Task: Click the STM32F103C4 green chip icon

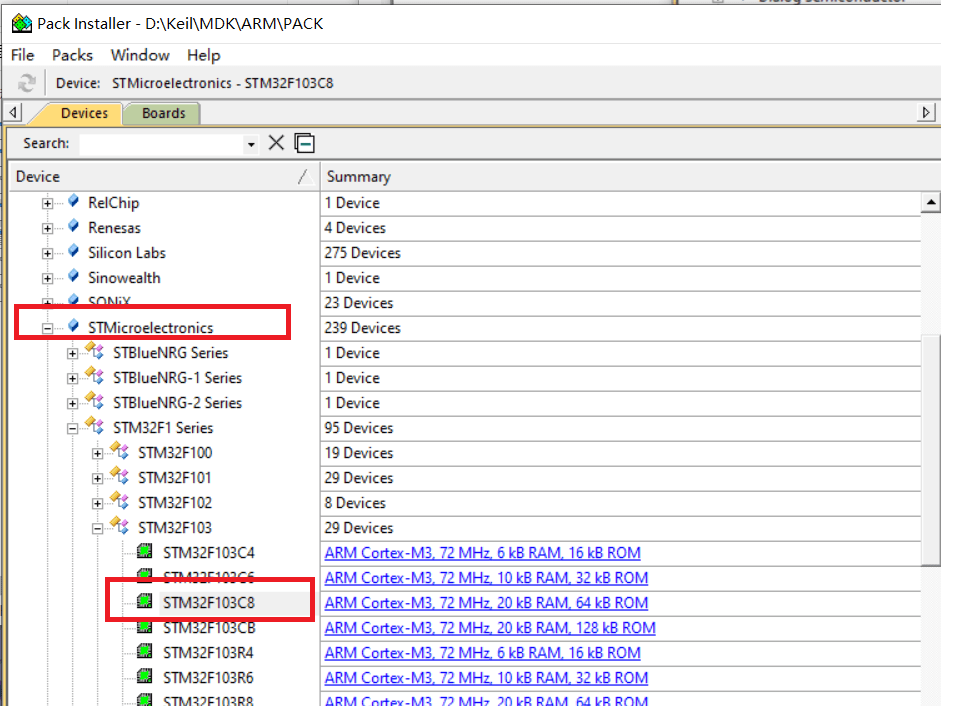Action: [145, 552]
